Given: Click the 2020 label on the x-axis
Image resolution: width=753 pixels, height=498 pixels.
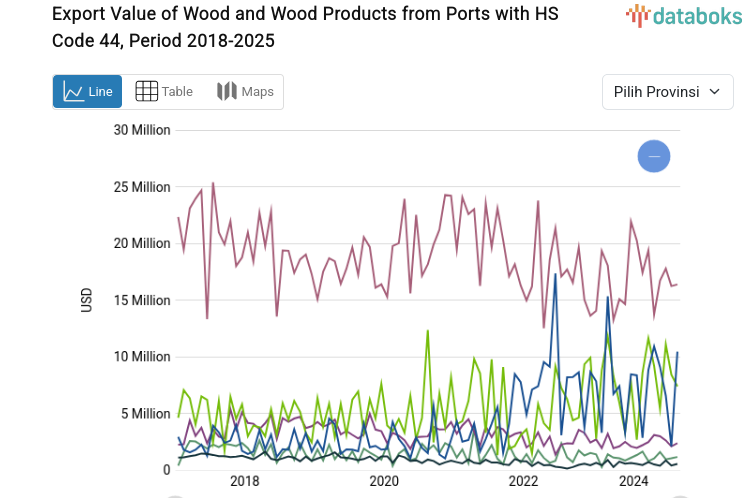Looking at the screenshot, I should [384, 481].
